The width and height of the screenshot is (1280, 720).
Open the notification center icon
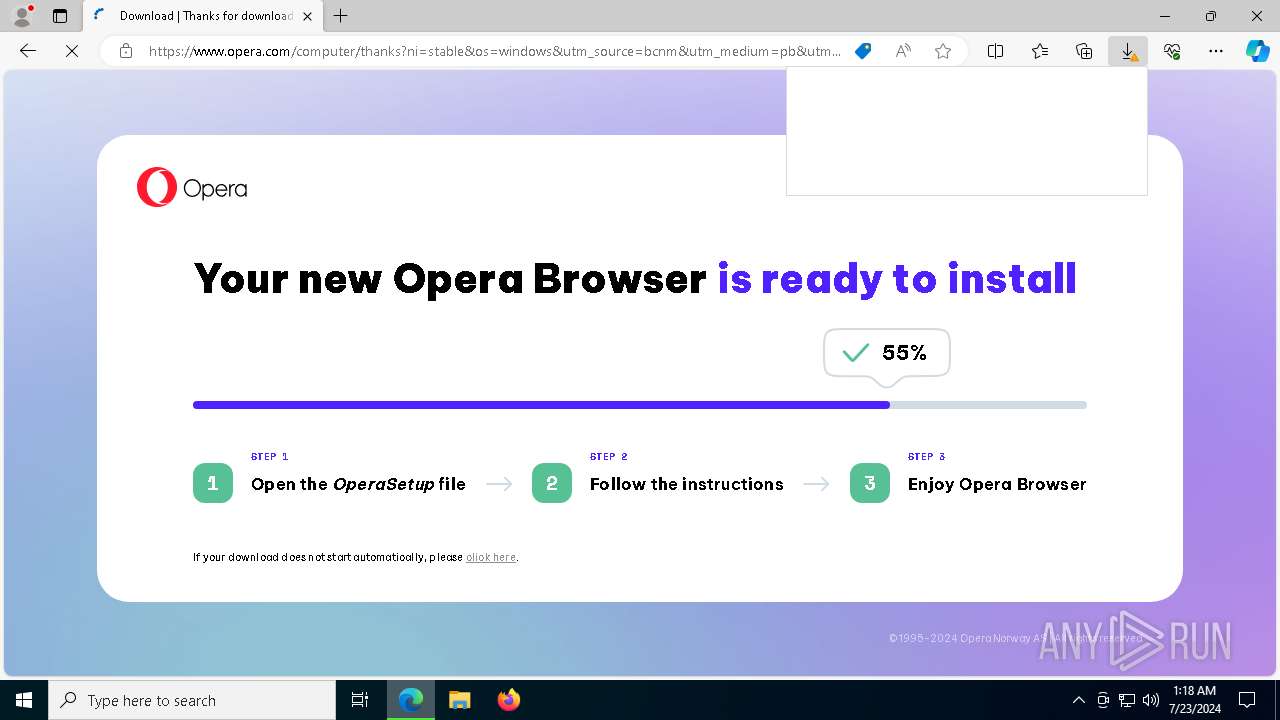pyautogui.click(x=1247, y=700)
